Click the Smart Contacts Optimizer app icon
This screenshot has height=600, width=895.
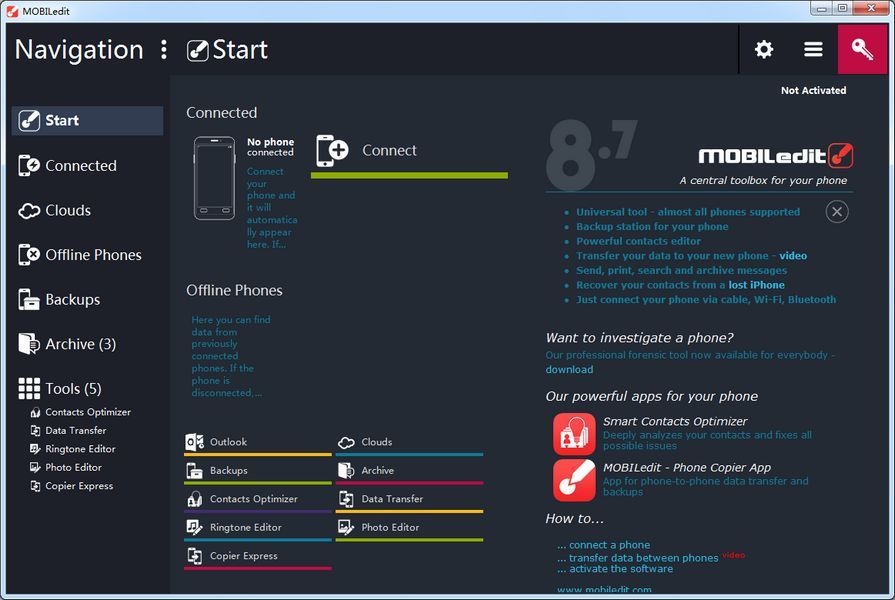[x=574, y=434]
